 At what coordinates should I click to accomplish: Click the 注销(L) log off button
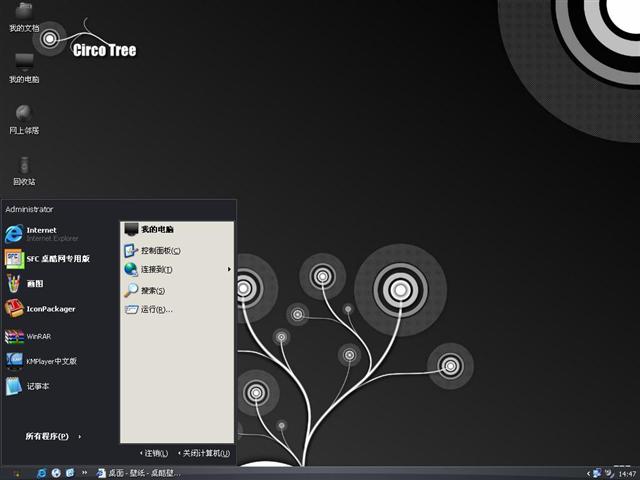point(153,453)
